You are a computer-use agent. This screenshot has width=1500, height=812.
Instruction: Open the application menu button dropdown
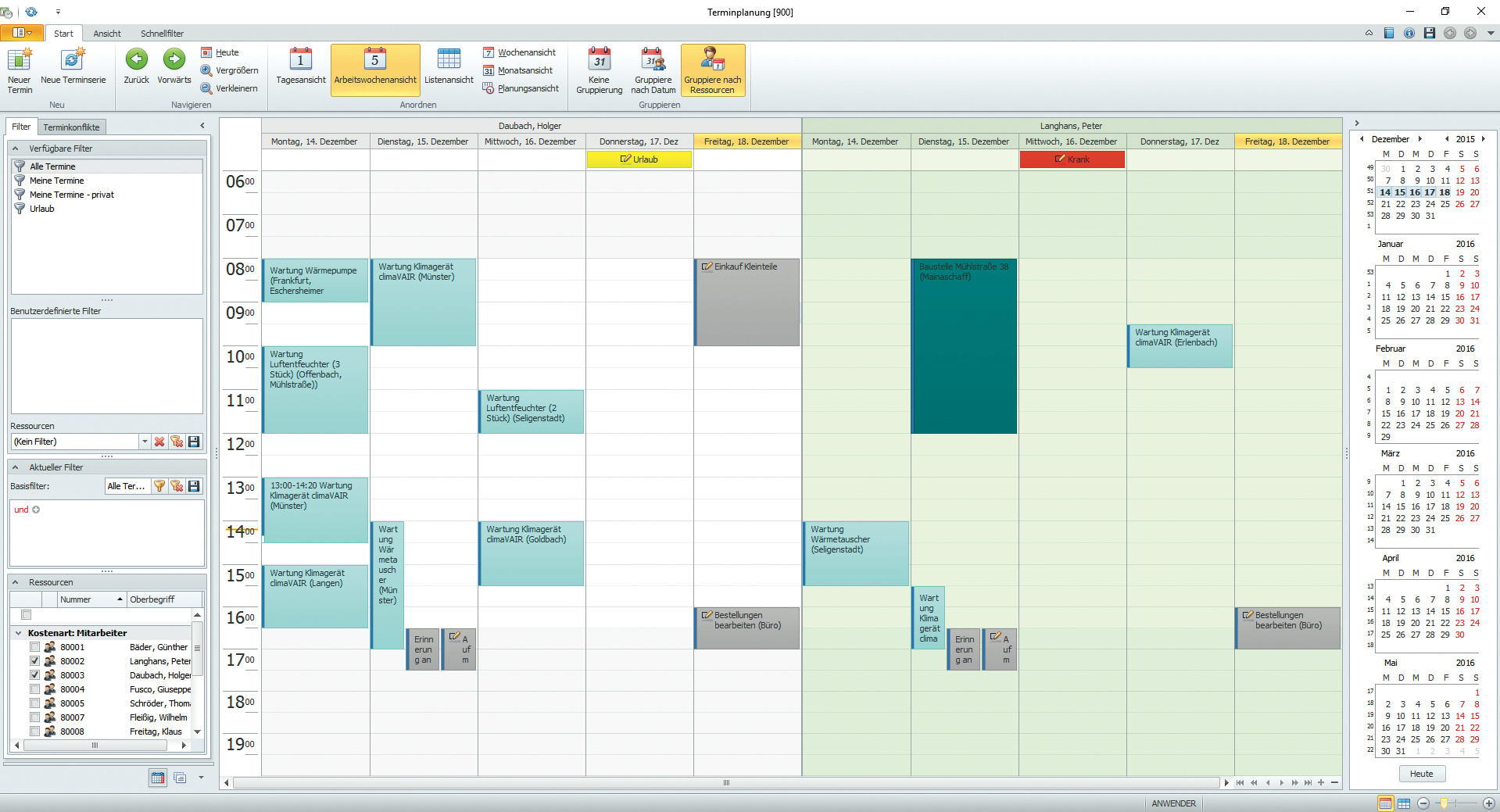(21, 33)
